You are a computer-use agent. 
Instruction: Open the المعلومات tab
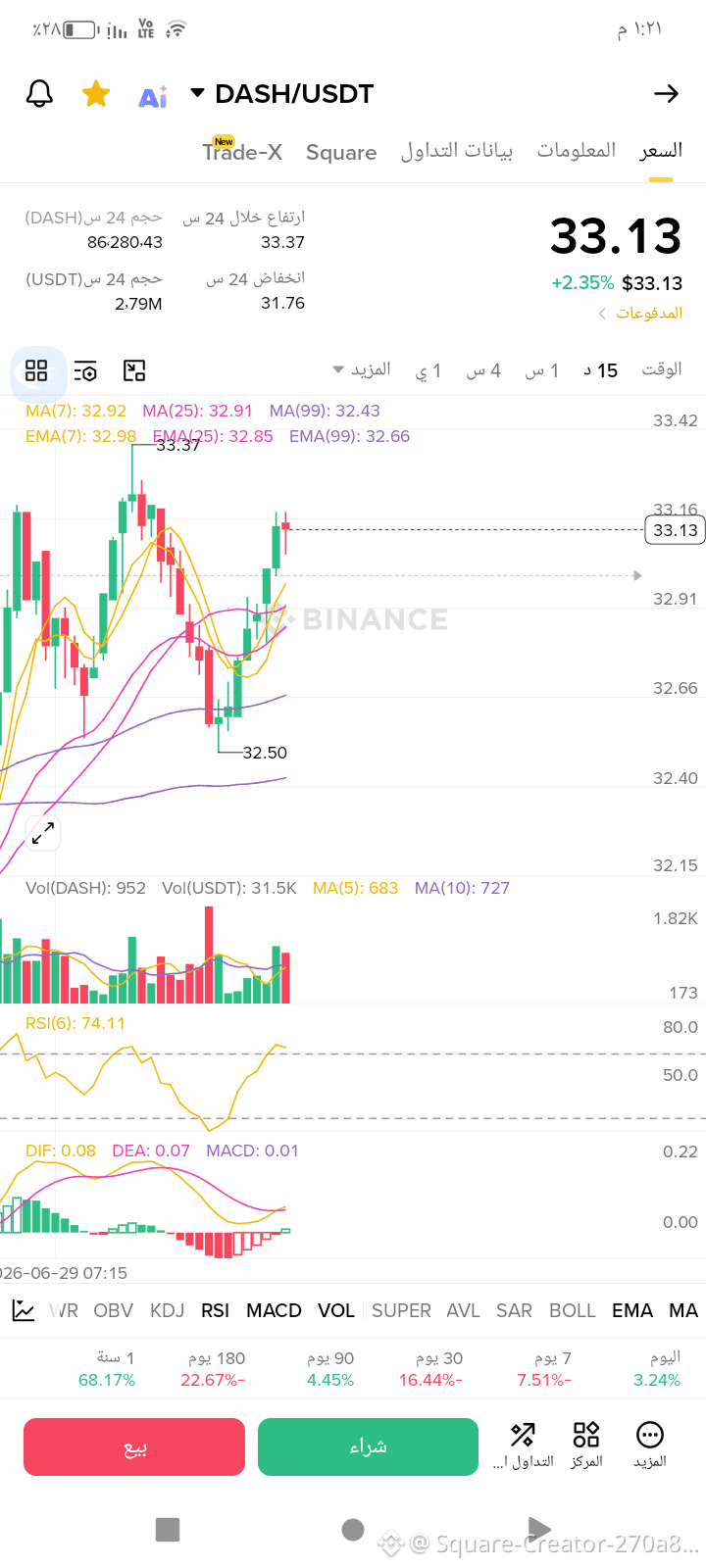pos(577,150)
